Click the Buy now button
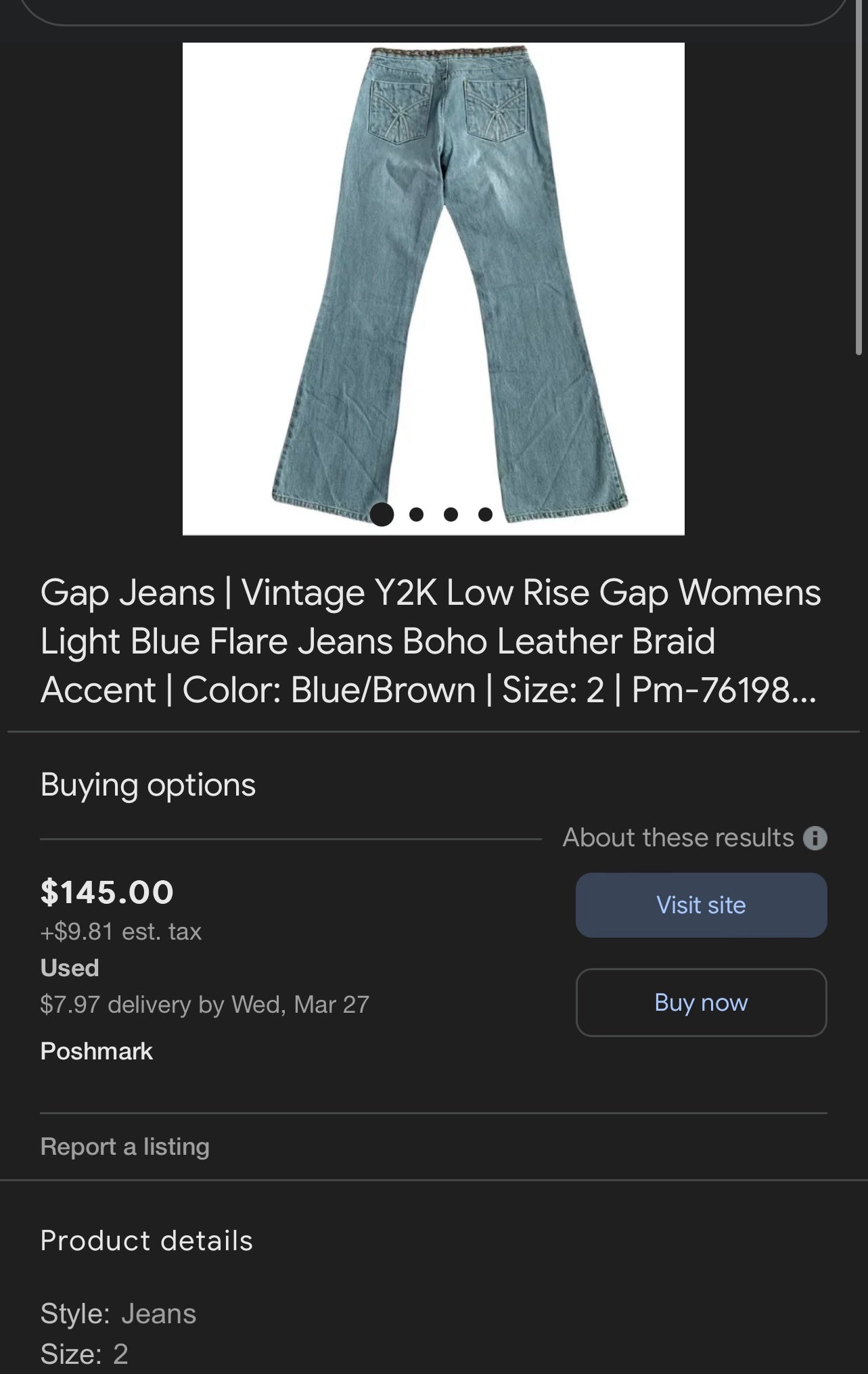Viewport: 868px width, 1374px height. 700,1003
